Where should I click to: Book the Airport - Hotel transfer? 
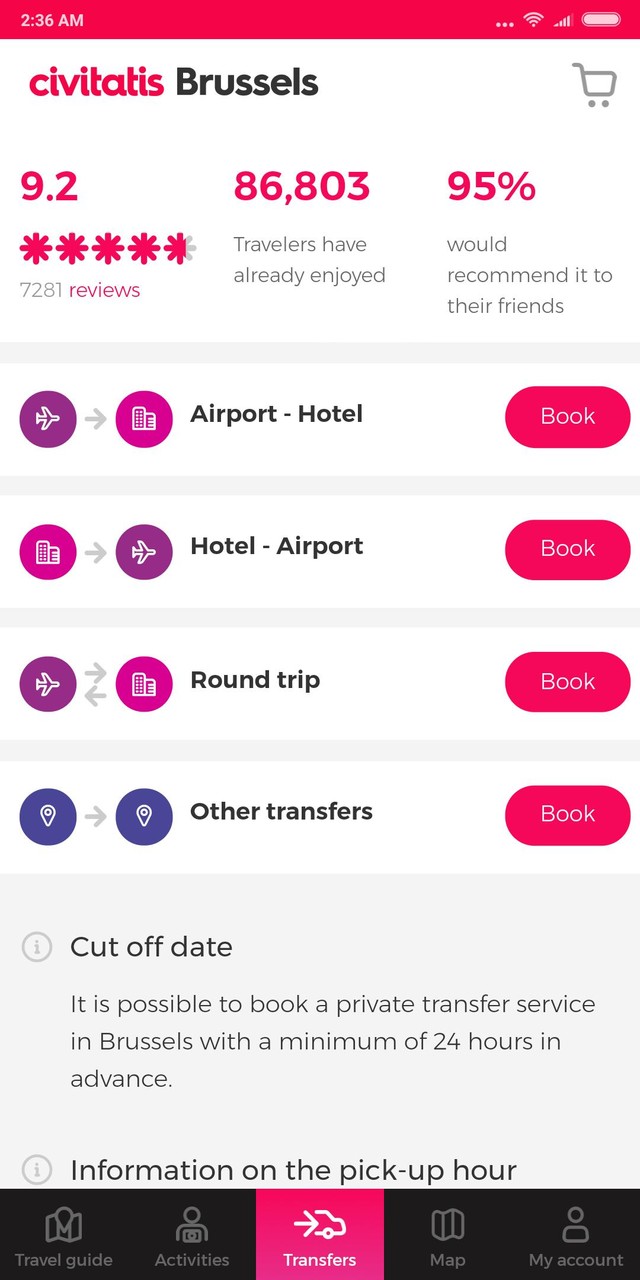pos(567,417)
